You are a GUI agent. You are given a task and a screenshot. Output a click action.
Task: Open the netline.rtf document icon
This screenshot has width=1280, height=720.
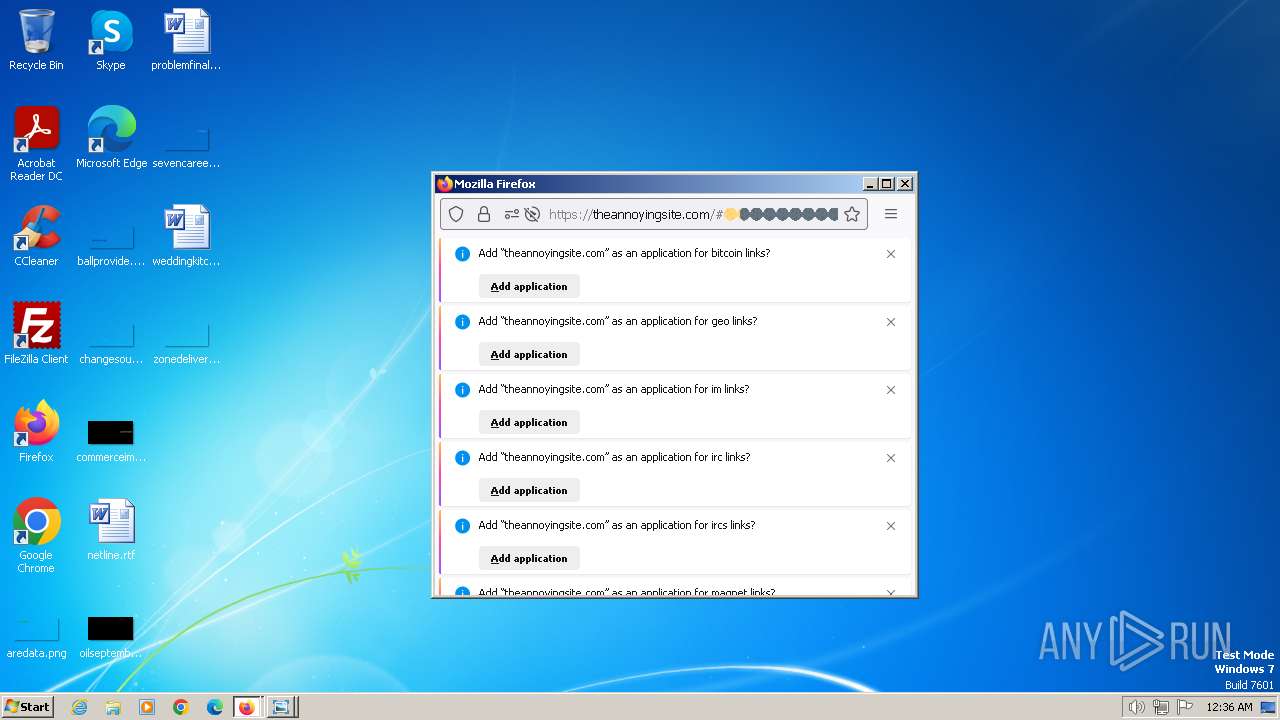tap(111, 530)
